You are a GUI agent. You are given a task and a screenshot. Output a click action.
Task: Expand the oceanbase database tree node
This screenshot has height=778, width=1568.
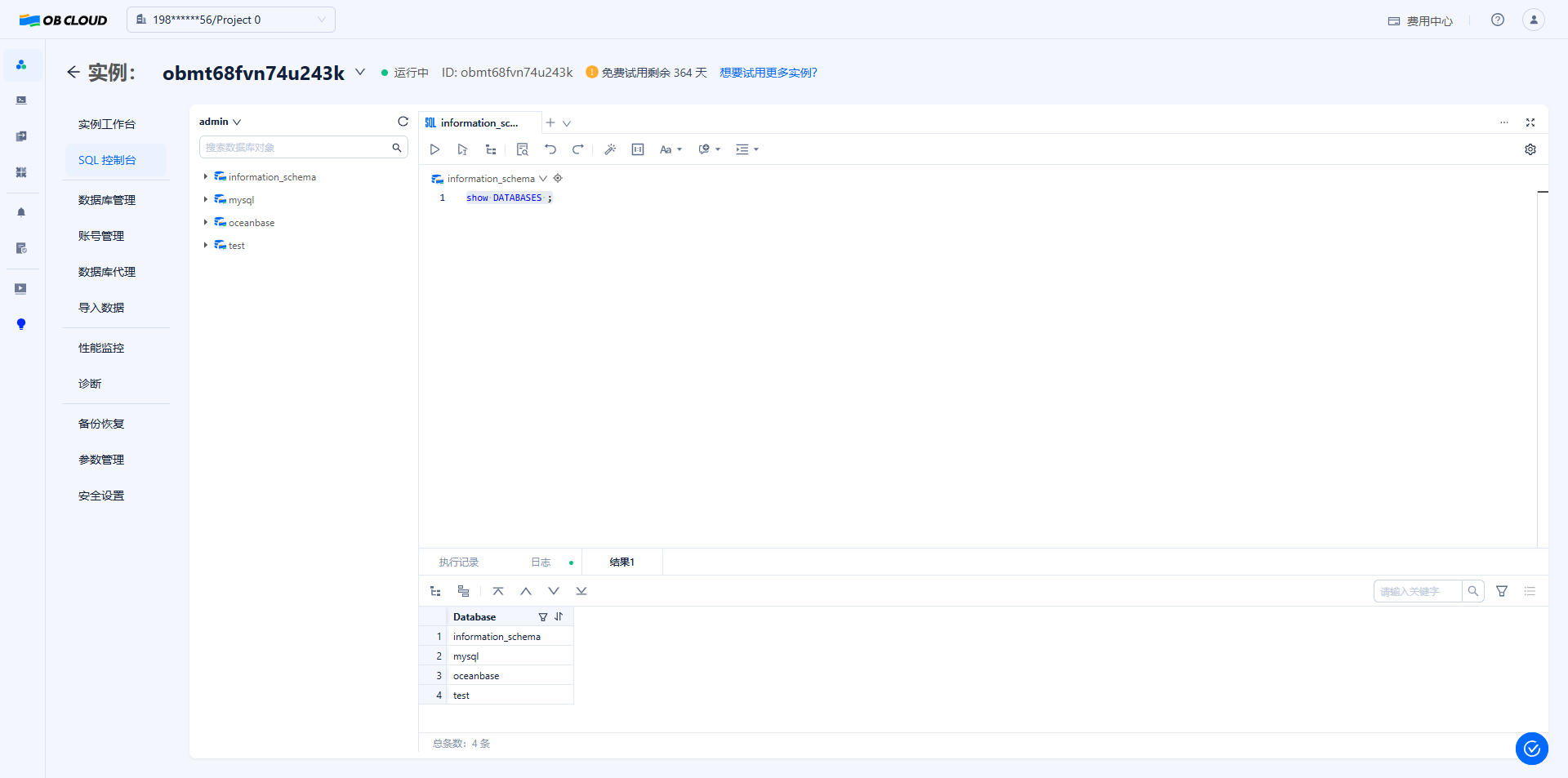(x=205, y=222)
